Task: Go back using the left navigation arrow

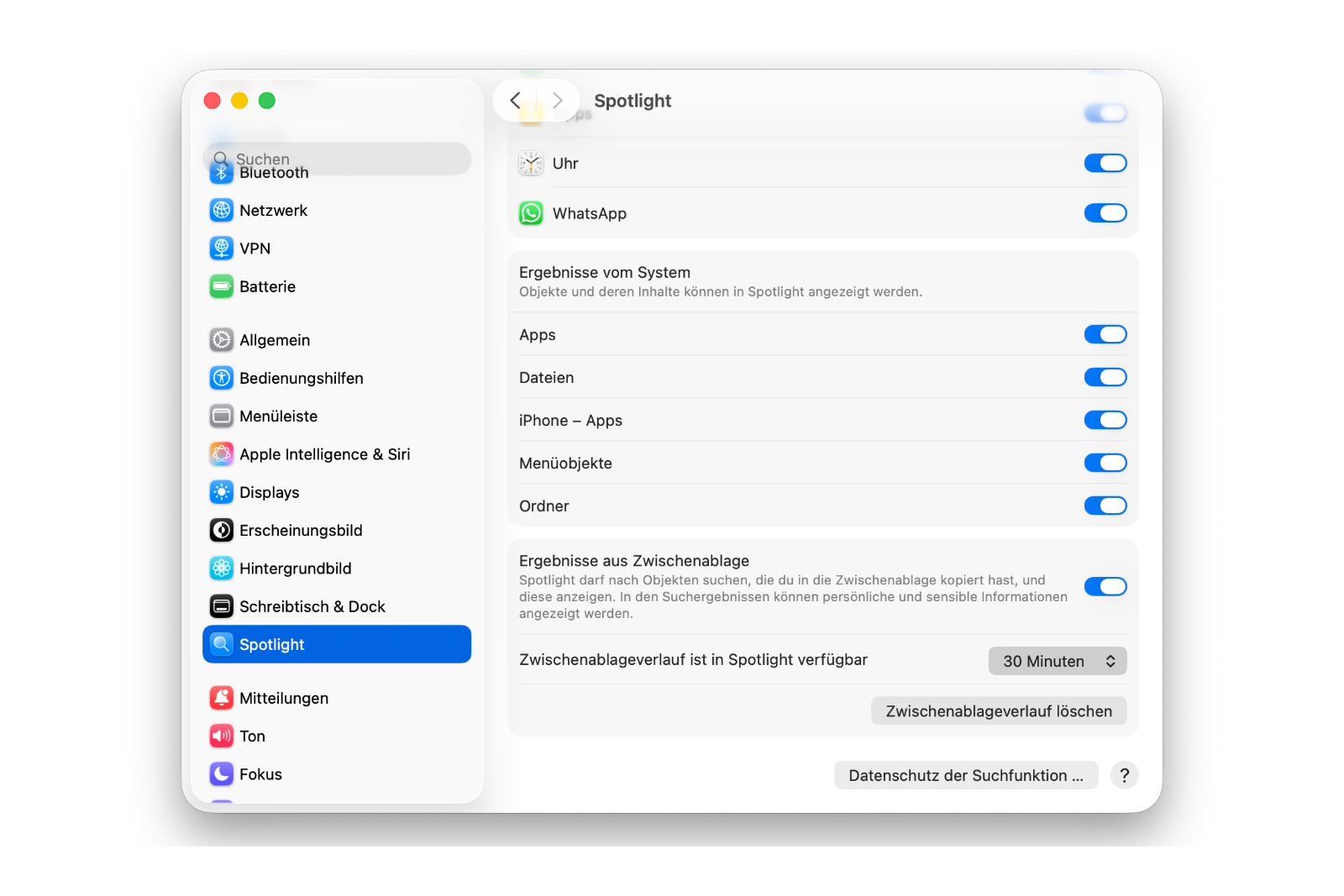Action: click(516, 100)
